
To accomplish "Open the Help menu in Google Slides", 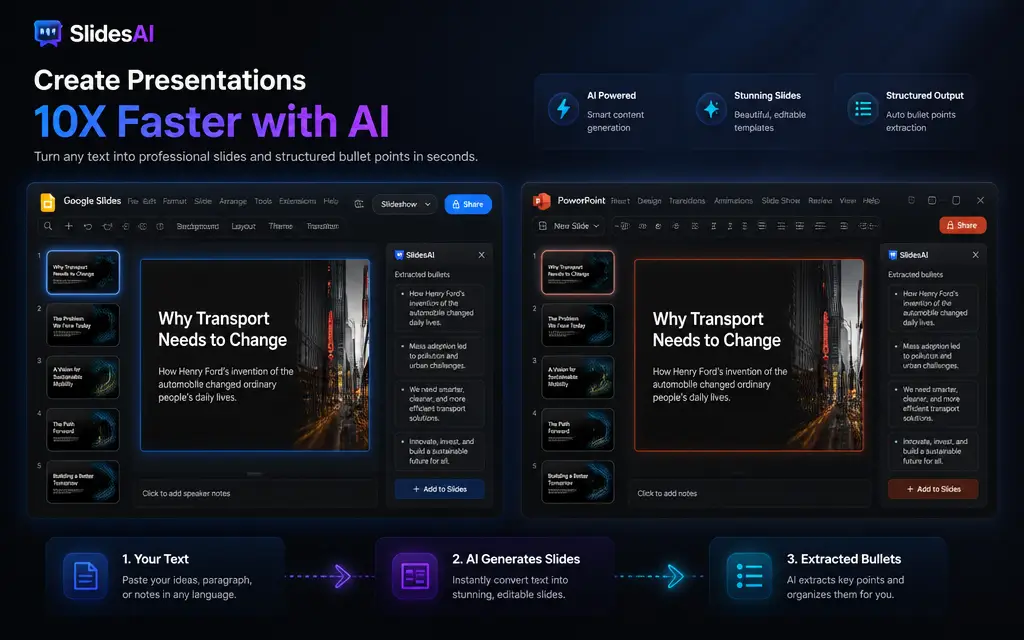I will [331, 201].
